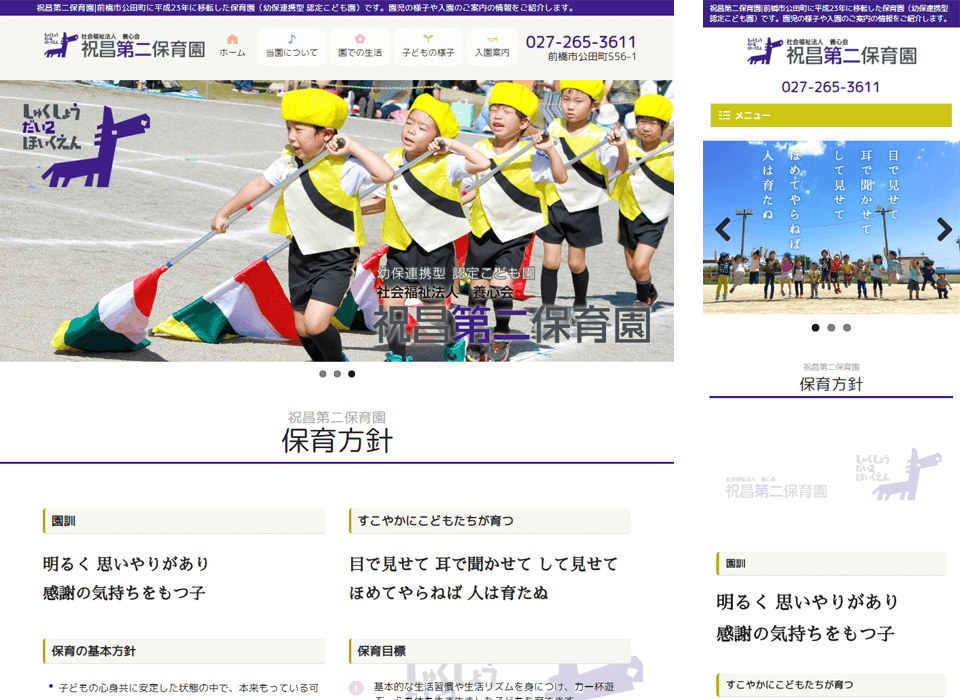Viewport: 960px width, 700px height.
Task: Open 当園について navigation item
Action: tap(291, 47)
